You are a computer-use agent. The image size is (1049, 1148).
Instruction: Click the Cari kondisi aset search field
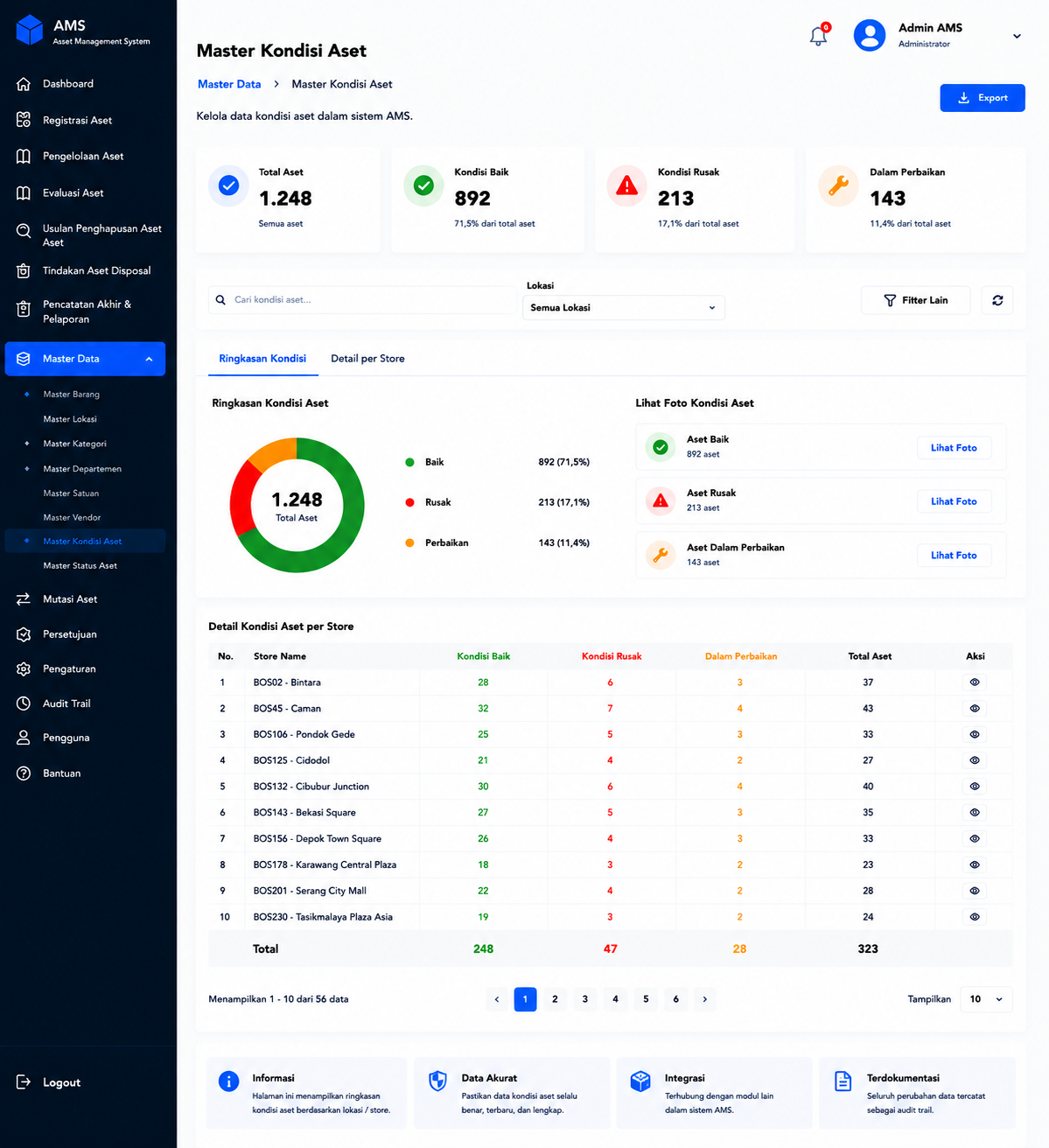362,300
